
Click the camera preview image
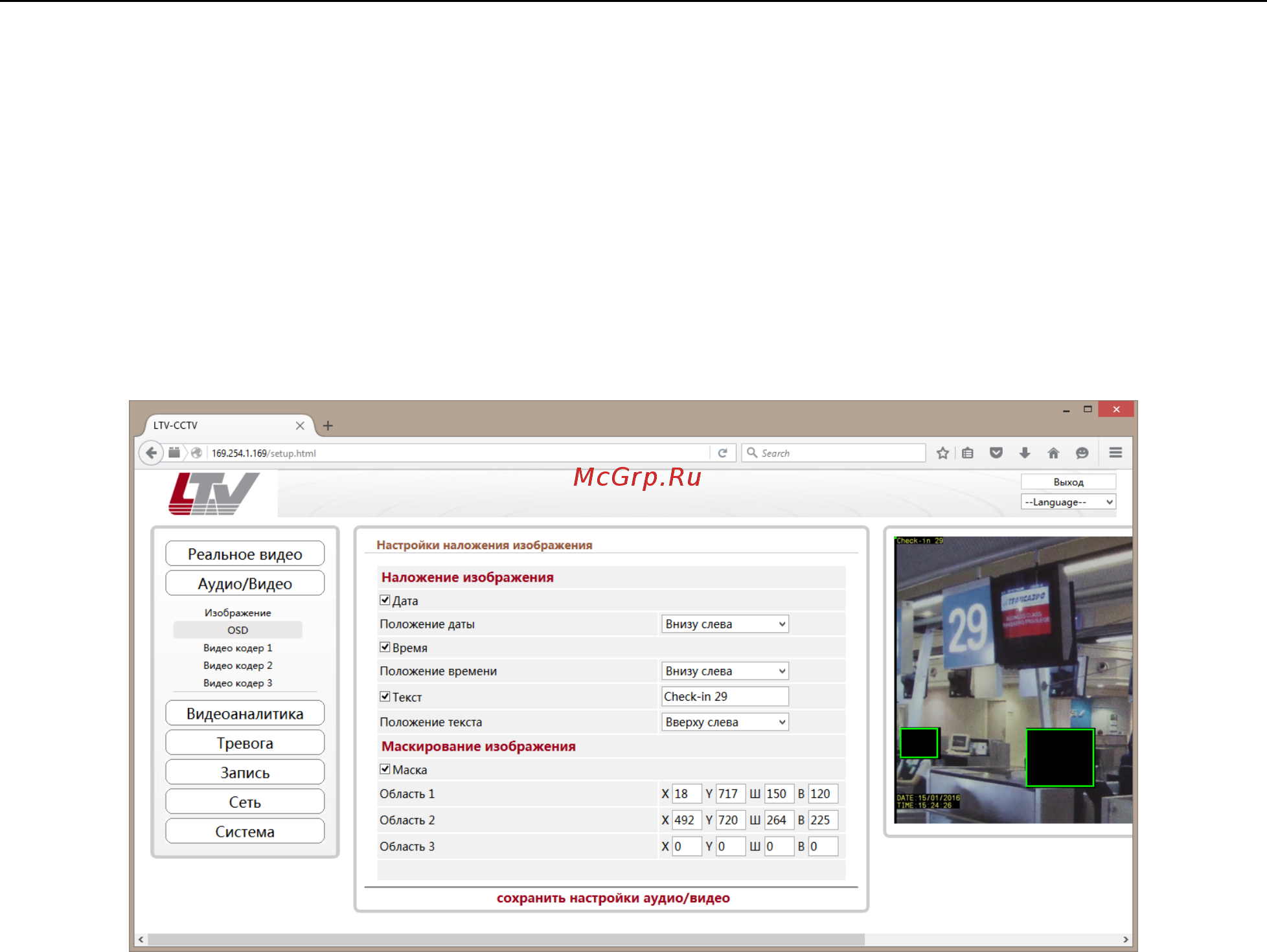pyautogui.click(x=1013, y=679)
